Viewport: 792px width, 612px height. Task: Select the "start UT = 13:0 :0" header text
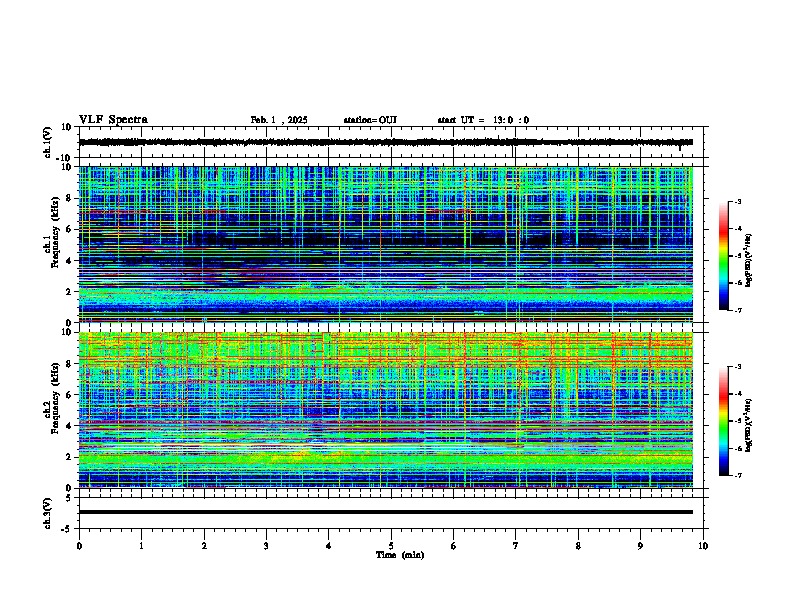(483, 120)
